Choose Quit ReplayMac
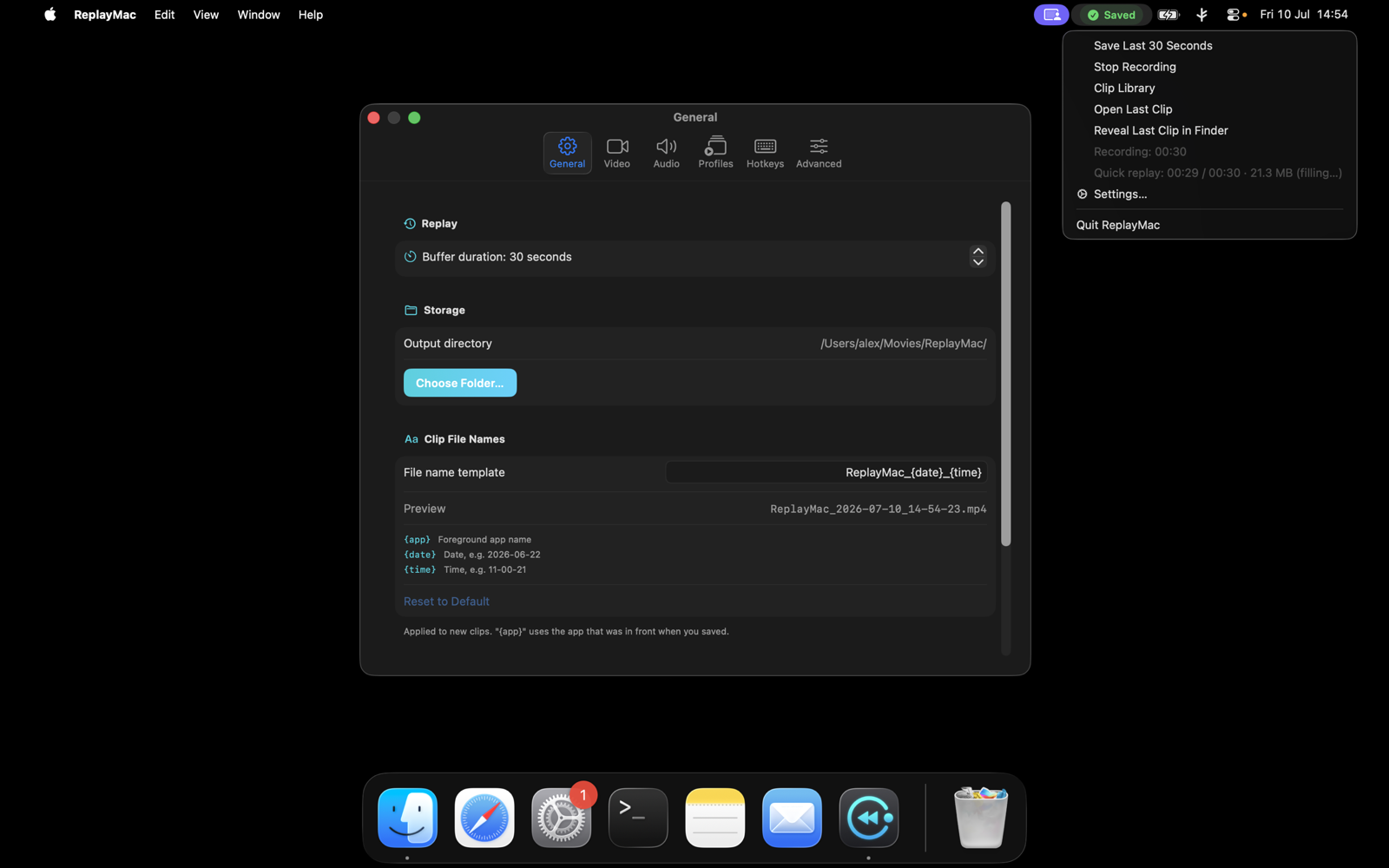This screenshot has height=868, width=1389. [x=1209, y=225]
